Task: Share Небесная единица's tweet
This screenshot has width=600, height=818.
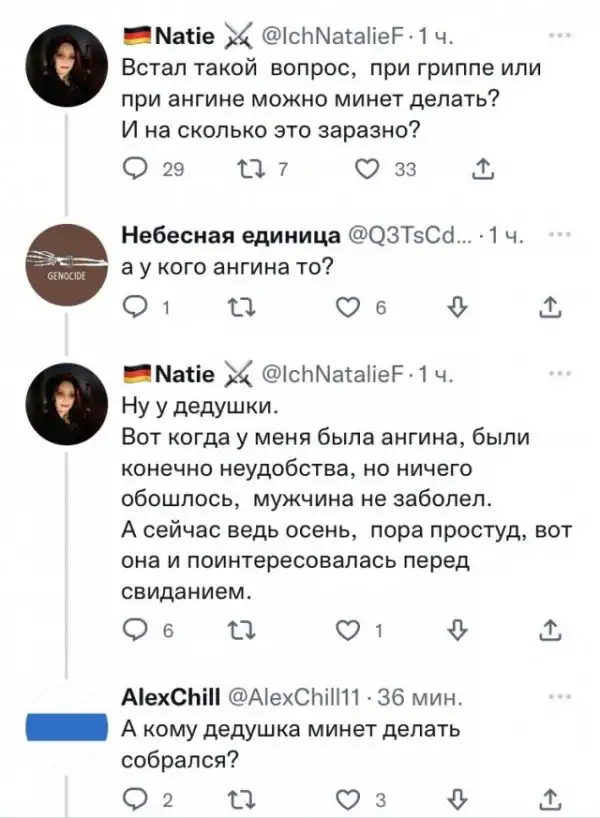Action: [550, 308]
